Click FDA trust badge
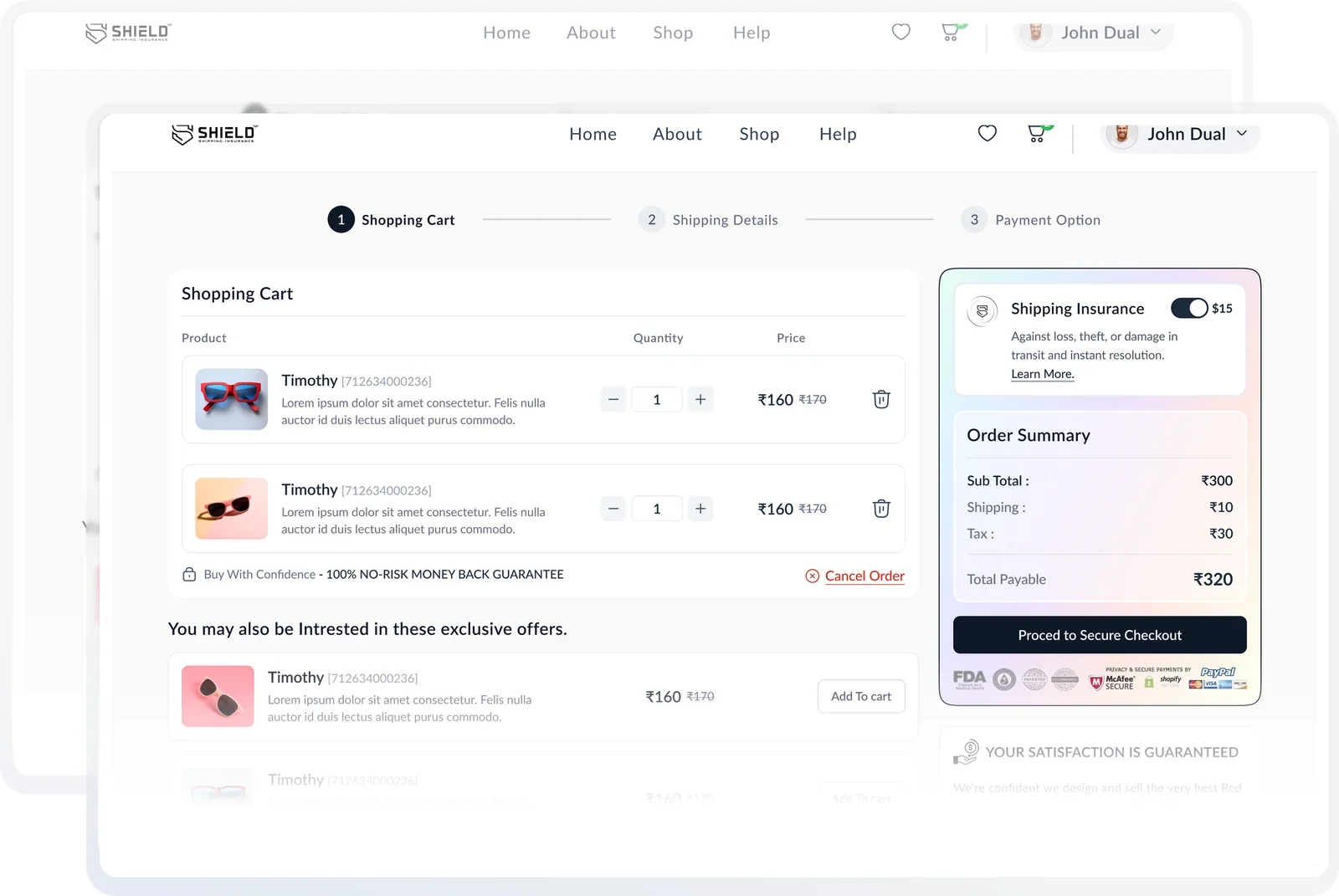 coord(970,678)
